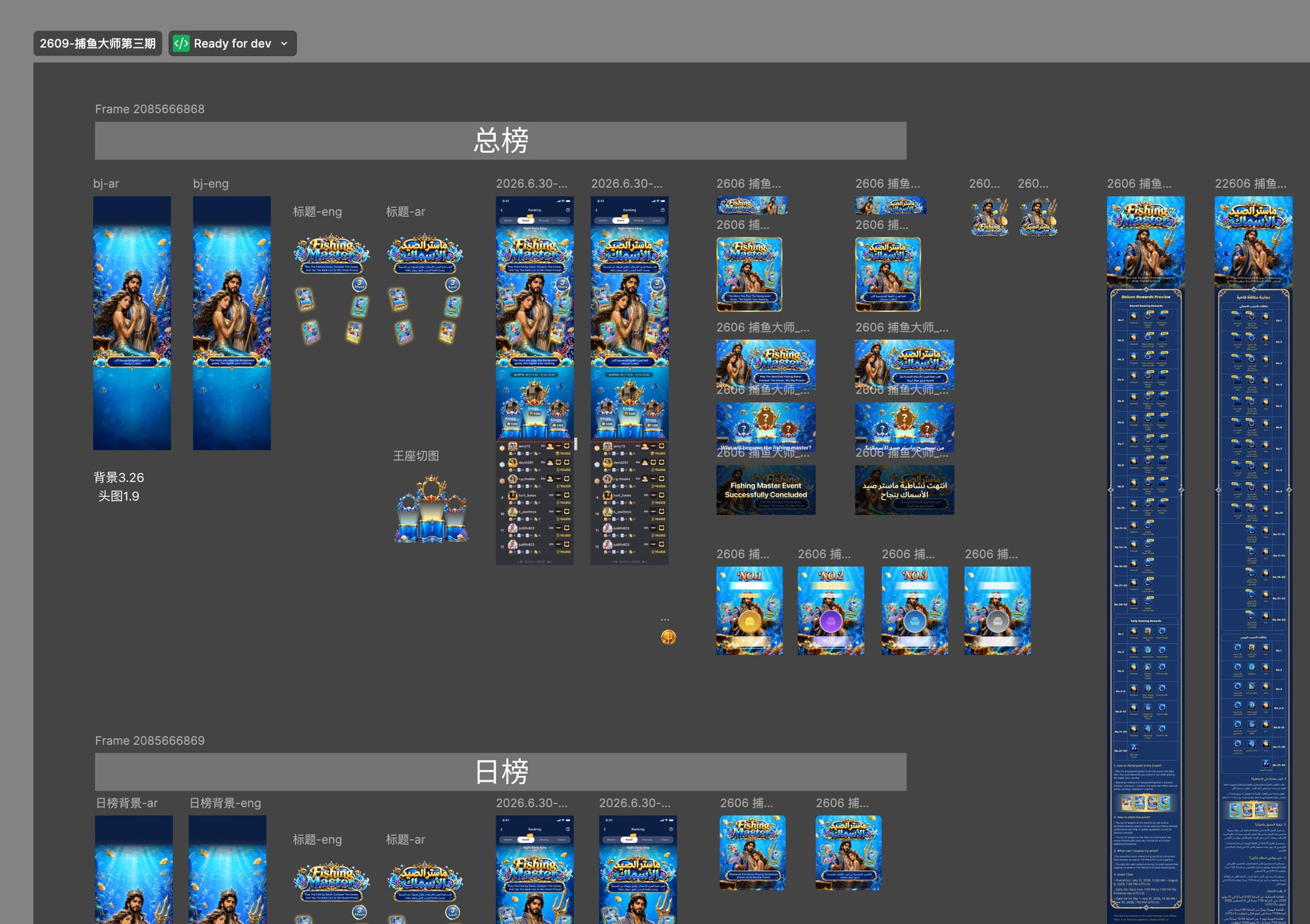Click the bj-eng background image
Screen dimensions: 1310x924
coord(231,323)
